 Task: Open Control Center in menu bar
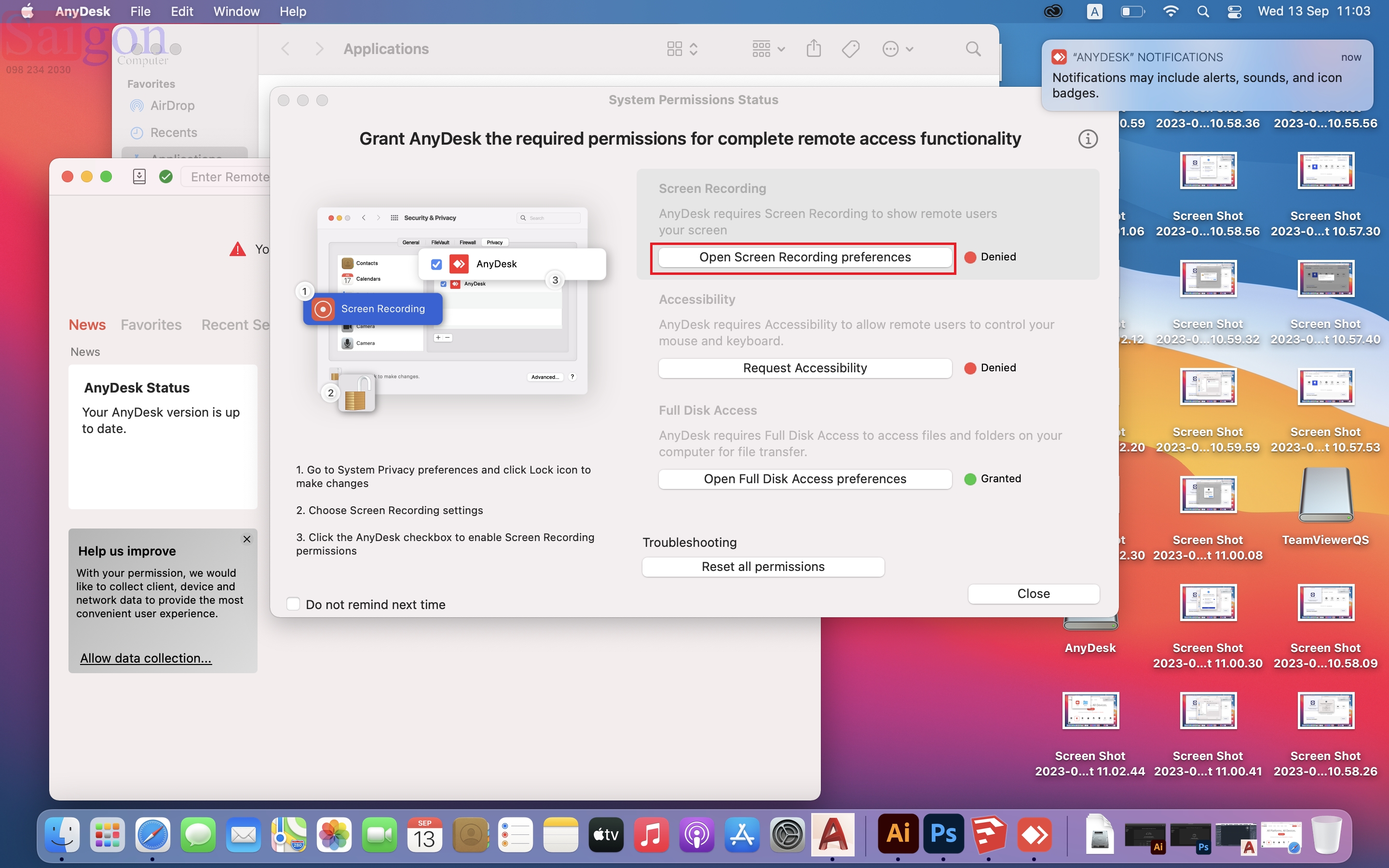point(1235,12)
